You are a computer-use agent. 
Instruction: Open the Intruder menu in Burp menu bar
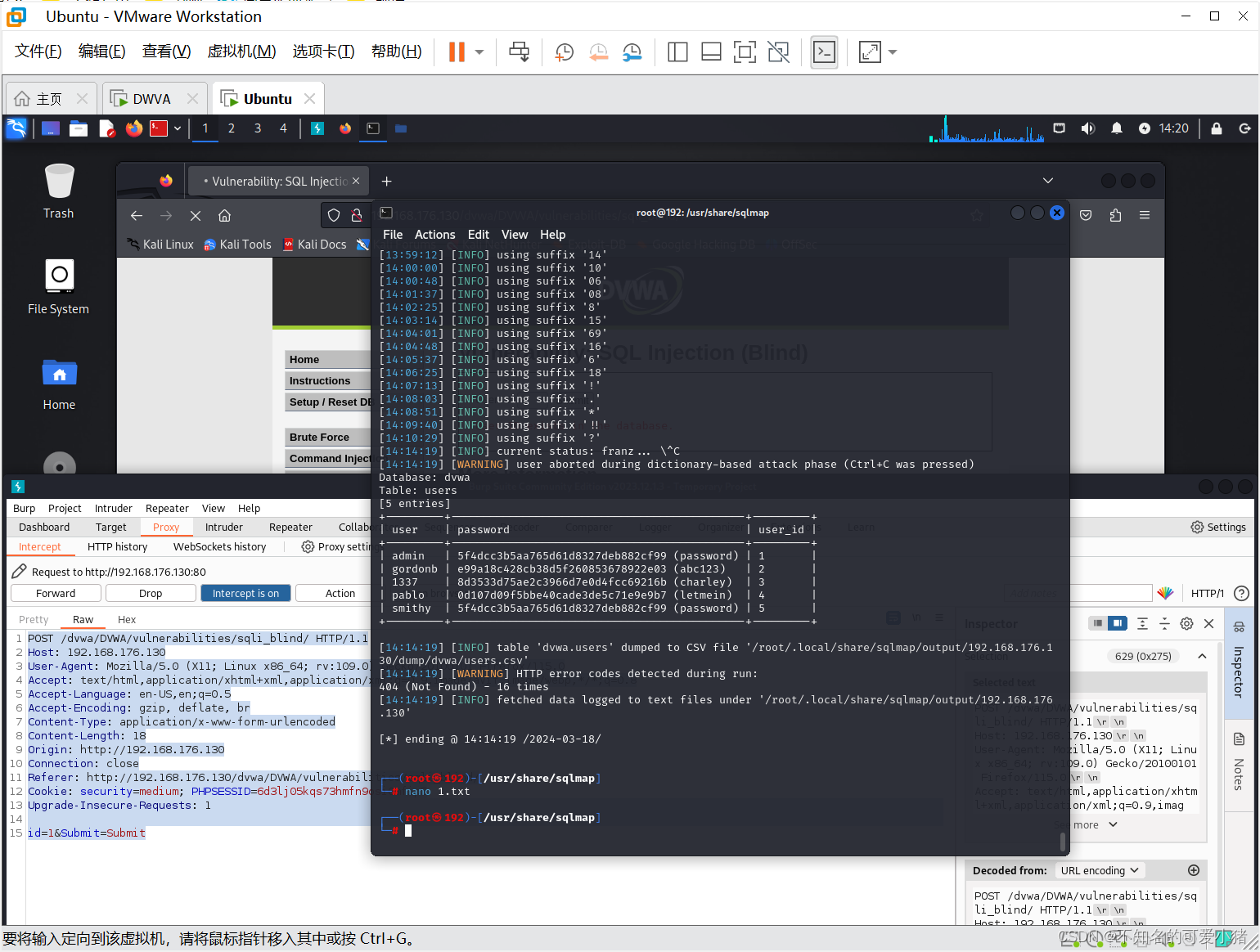point(113,509)
